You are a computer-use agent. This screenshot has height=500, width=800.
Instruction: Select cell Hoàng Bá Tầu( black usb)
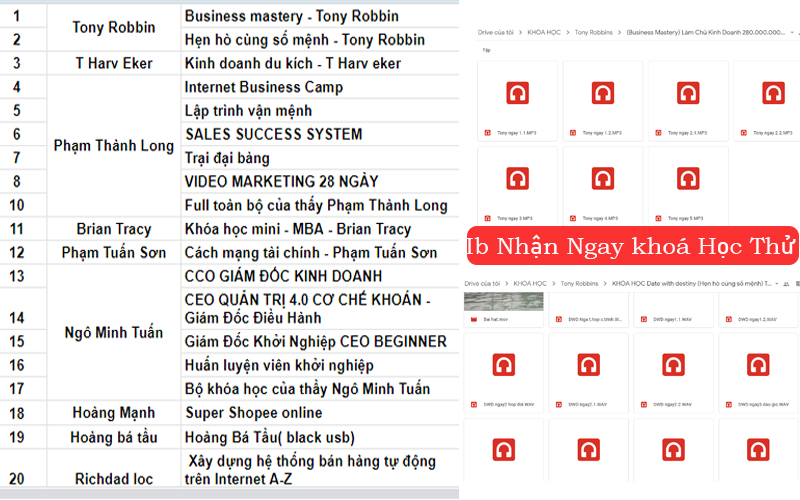[320, 437]
